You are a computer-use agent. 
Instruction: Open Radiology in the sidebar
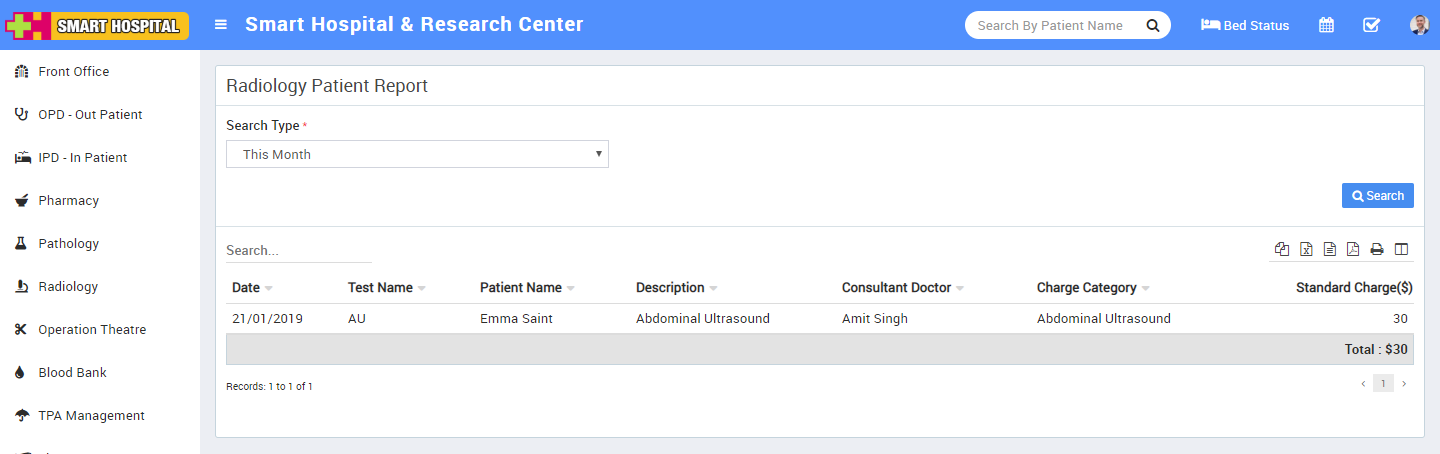click(68, 287)
